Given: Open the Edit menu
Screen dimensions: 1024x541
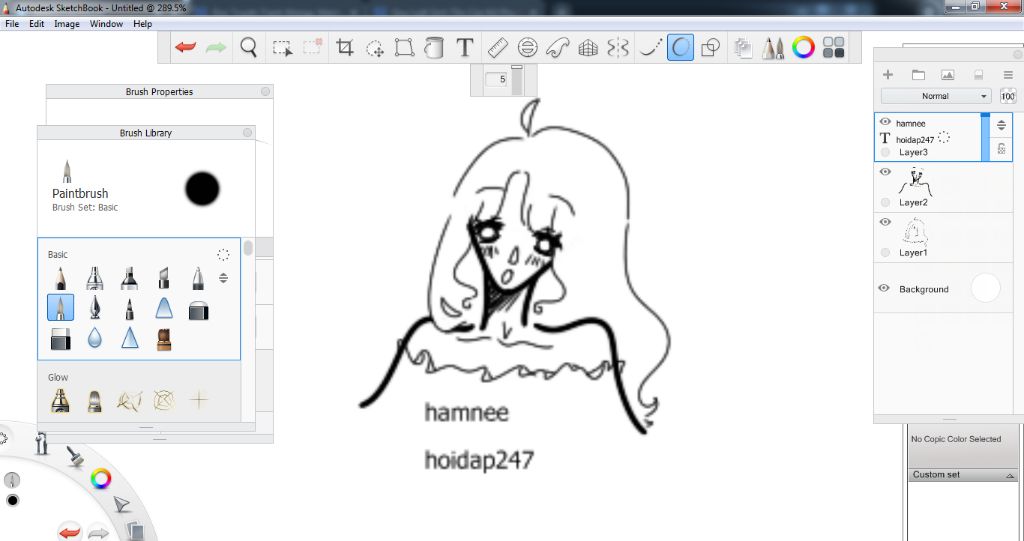Looking at the screenshot, I should 37,24.
